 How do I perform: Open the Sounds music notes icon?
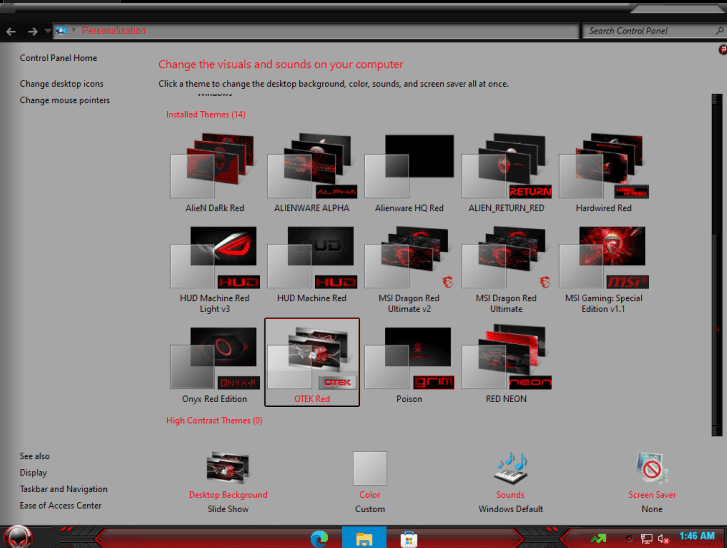(510, 468)
